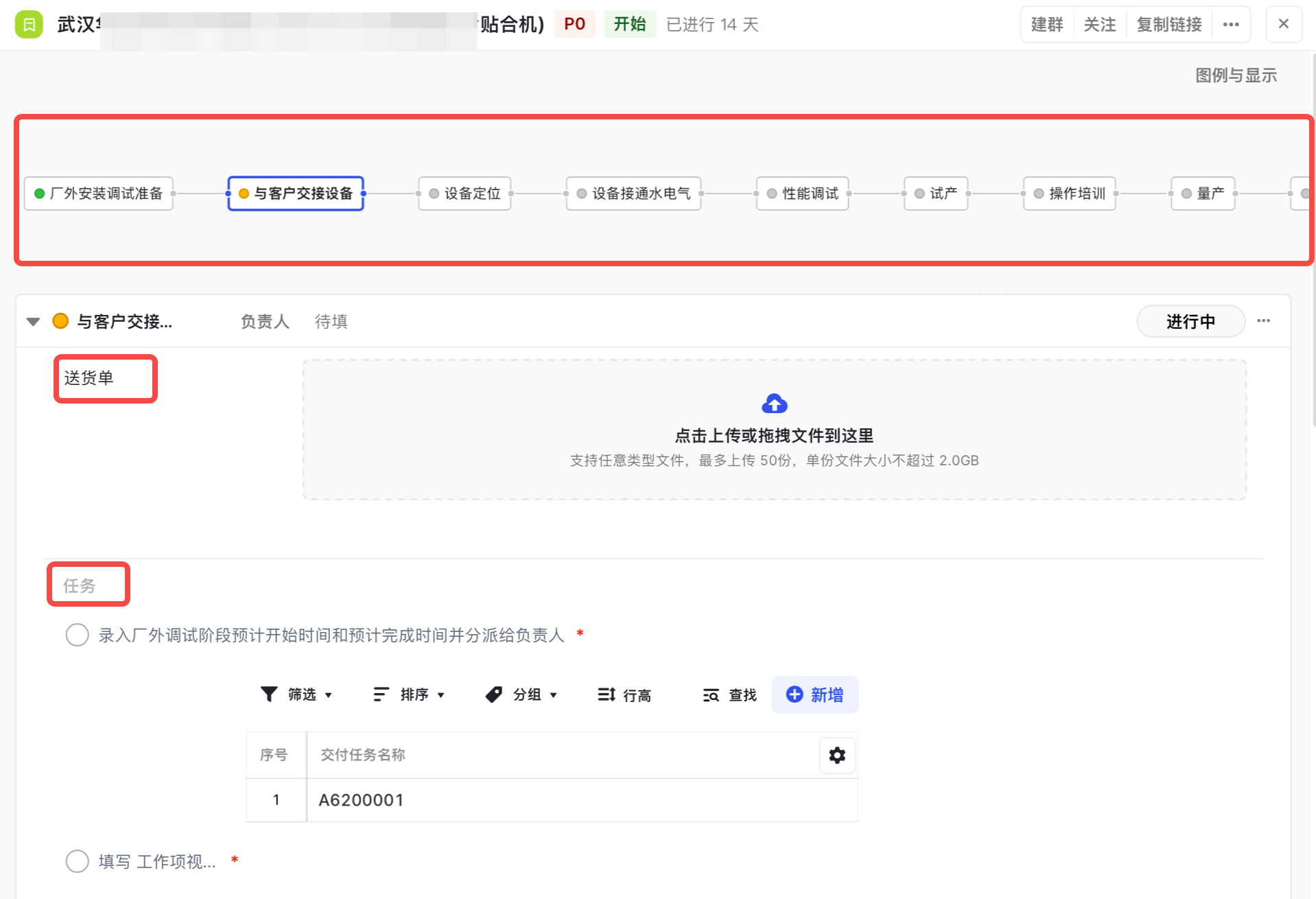
Task: Open 查找 search tool in table toolbar
Action: coord(729,695)
